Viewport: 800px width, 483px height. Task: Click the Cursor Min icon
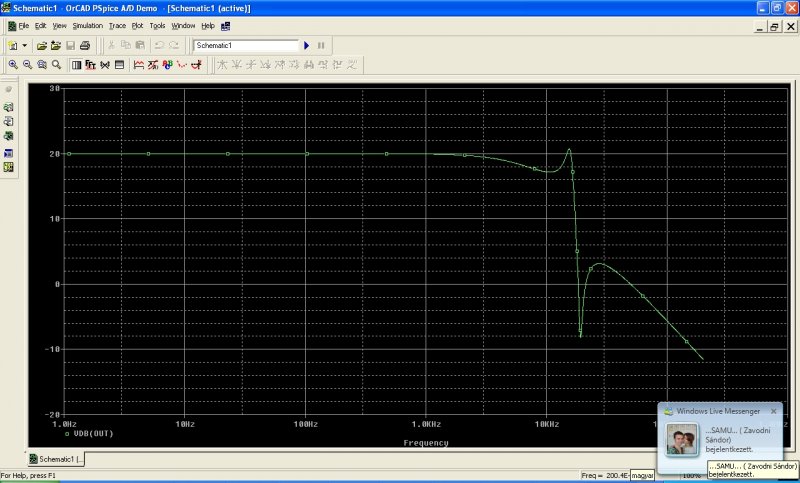coord(265,65)
